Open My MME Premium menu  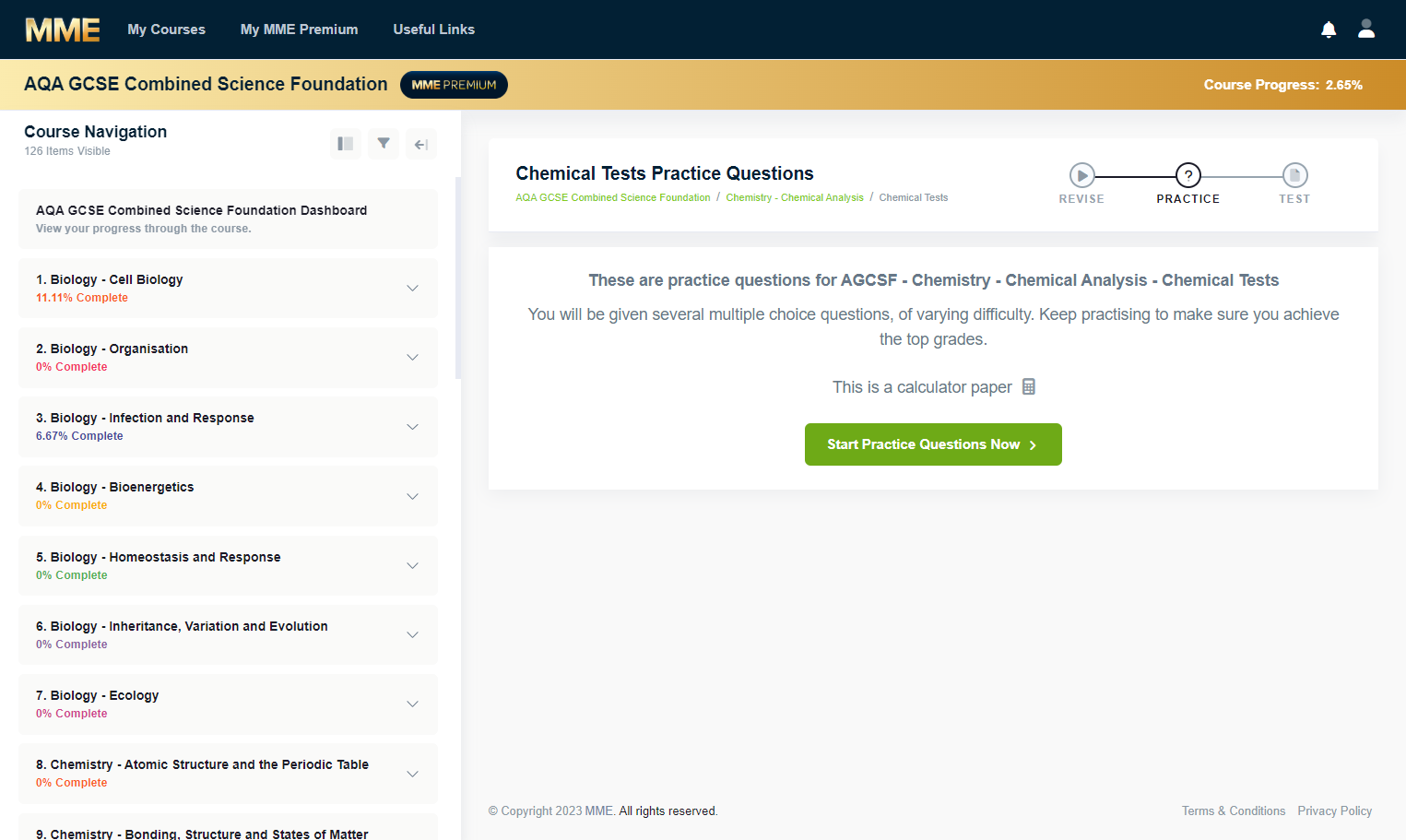tap(299, 30)
